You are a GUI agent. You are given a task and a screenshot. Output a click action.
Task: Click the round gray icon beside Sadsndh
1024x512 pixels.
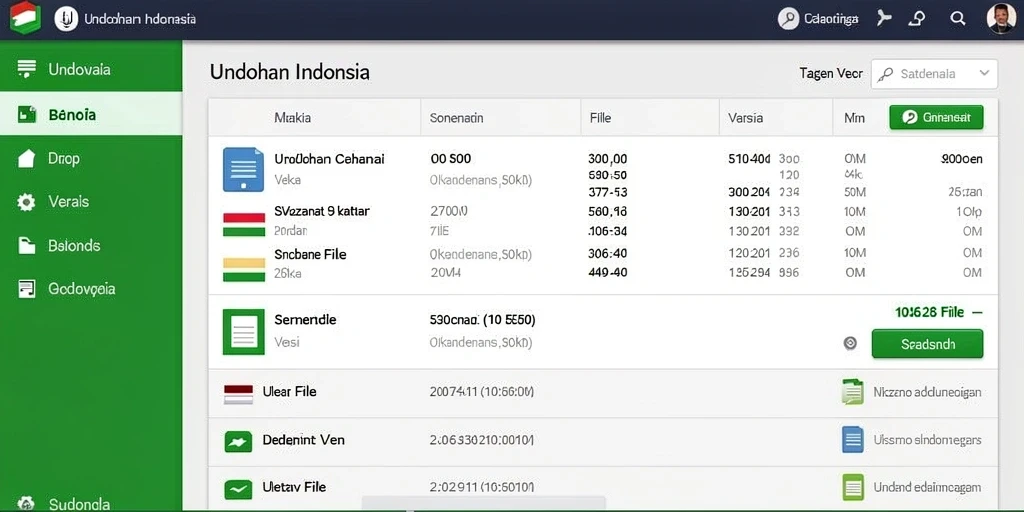850,343
